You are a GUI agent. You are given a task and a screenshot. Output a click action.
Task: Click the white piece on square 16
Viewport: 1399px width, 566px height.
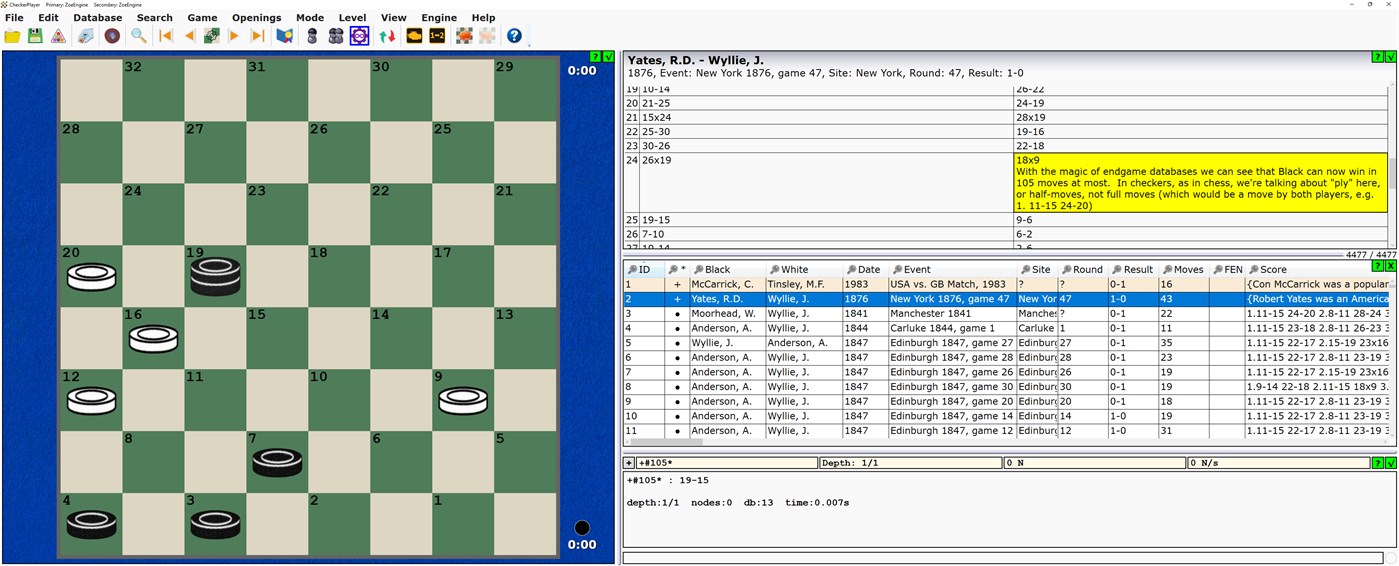coord(154,339)
